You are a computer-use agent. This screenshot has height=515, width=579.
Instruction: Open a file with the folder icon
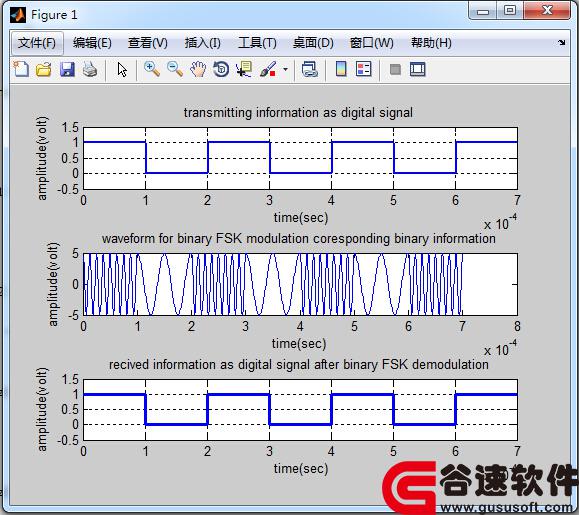(44, 69)
